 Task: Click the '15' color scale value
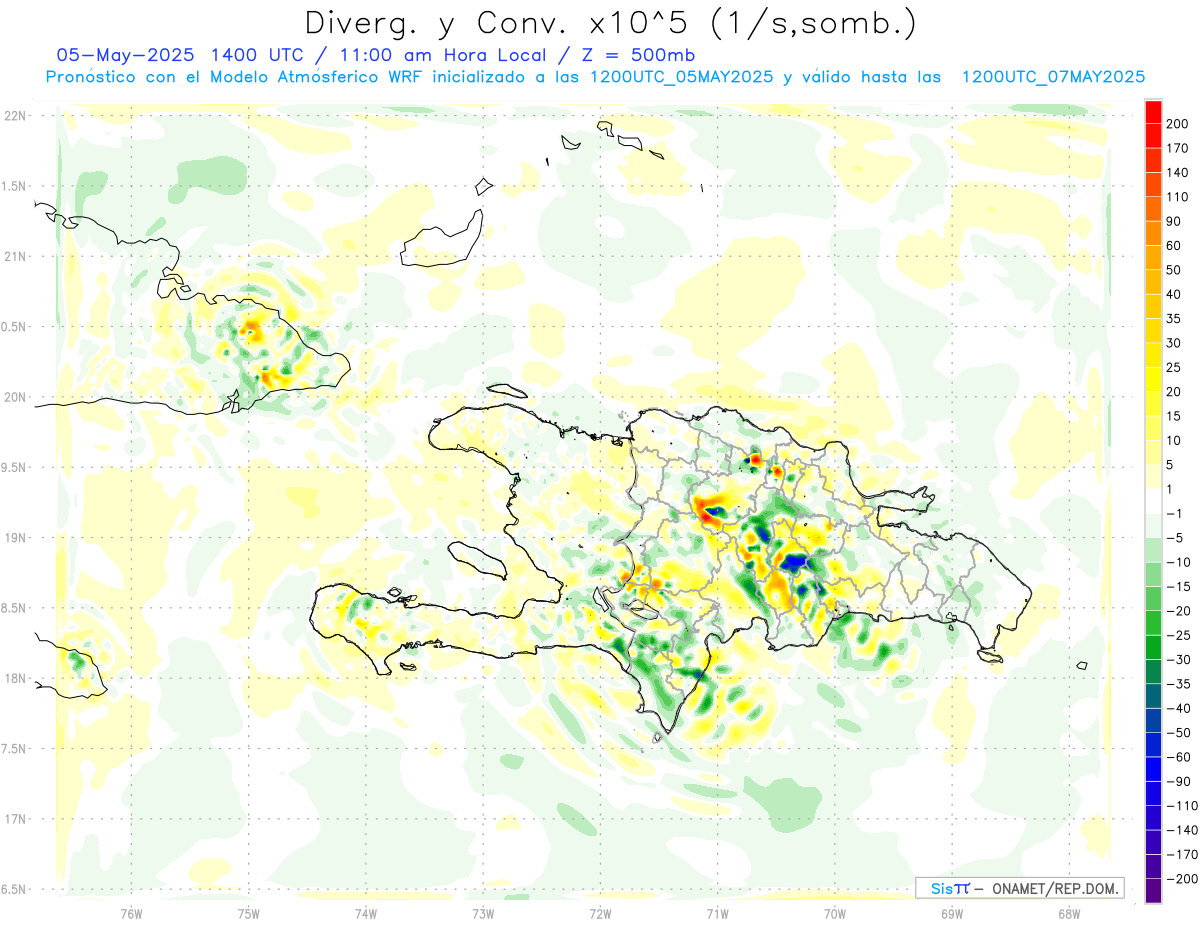(x=1175, y=416)
